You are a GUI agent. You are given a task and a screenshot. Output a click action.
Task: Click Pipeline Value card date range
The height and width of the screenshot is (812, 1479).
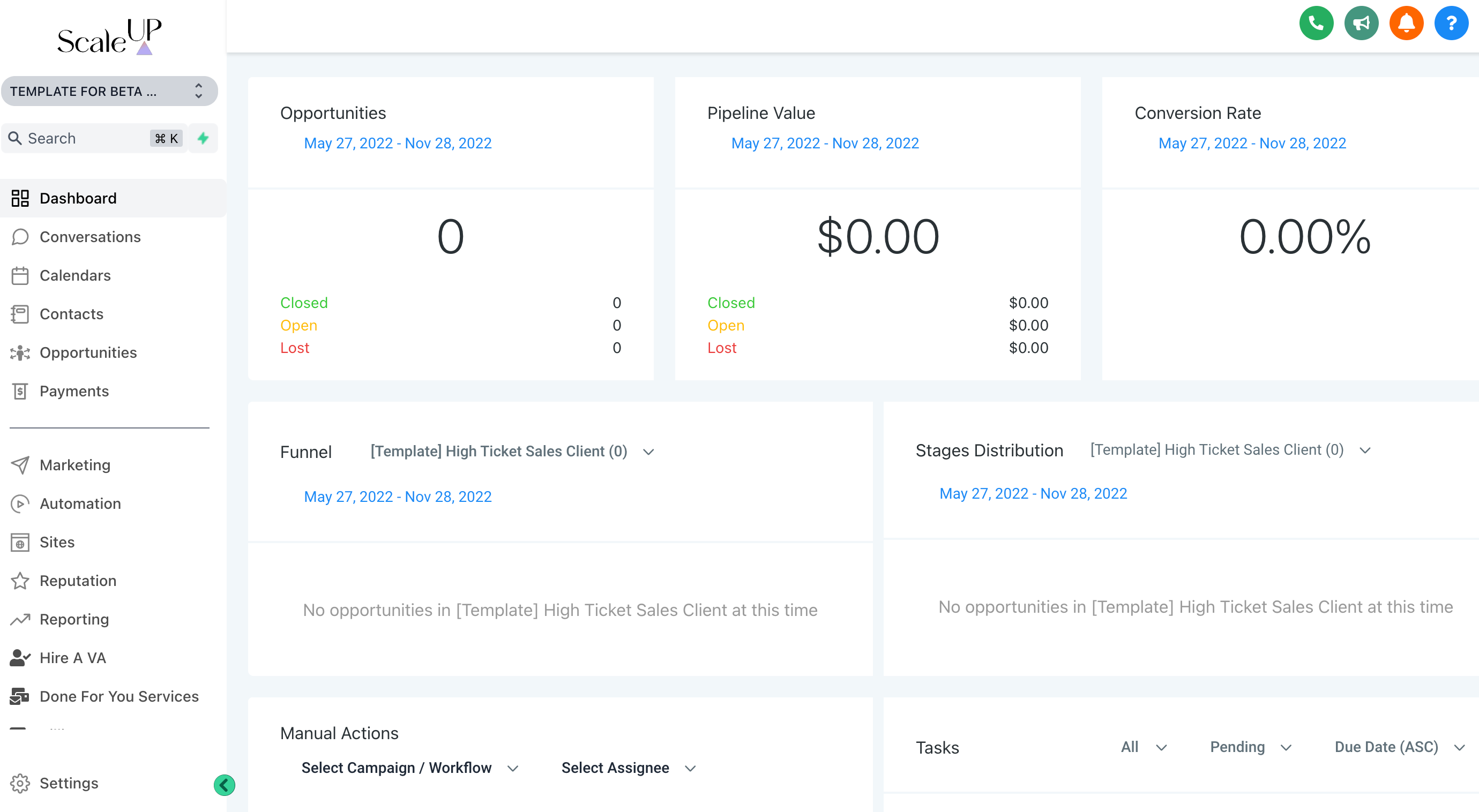click(x=825, y=143)
